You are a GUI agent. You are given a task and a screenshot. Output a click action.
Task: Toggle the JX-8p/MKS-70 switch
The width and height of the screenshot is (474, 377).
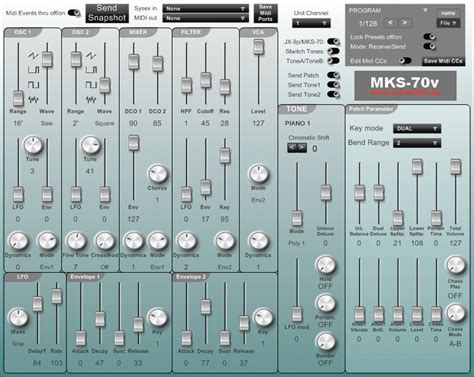click(333, 41)
